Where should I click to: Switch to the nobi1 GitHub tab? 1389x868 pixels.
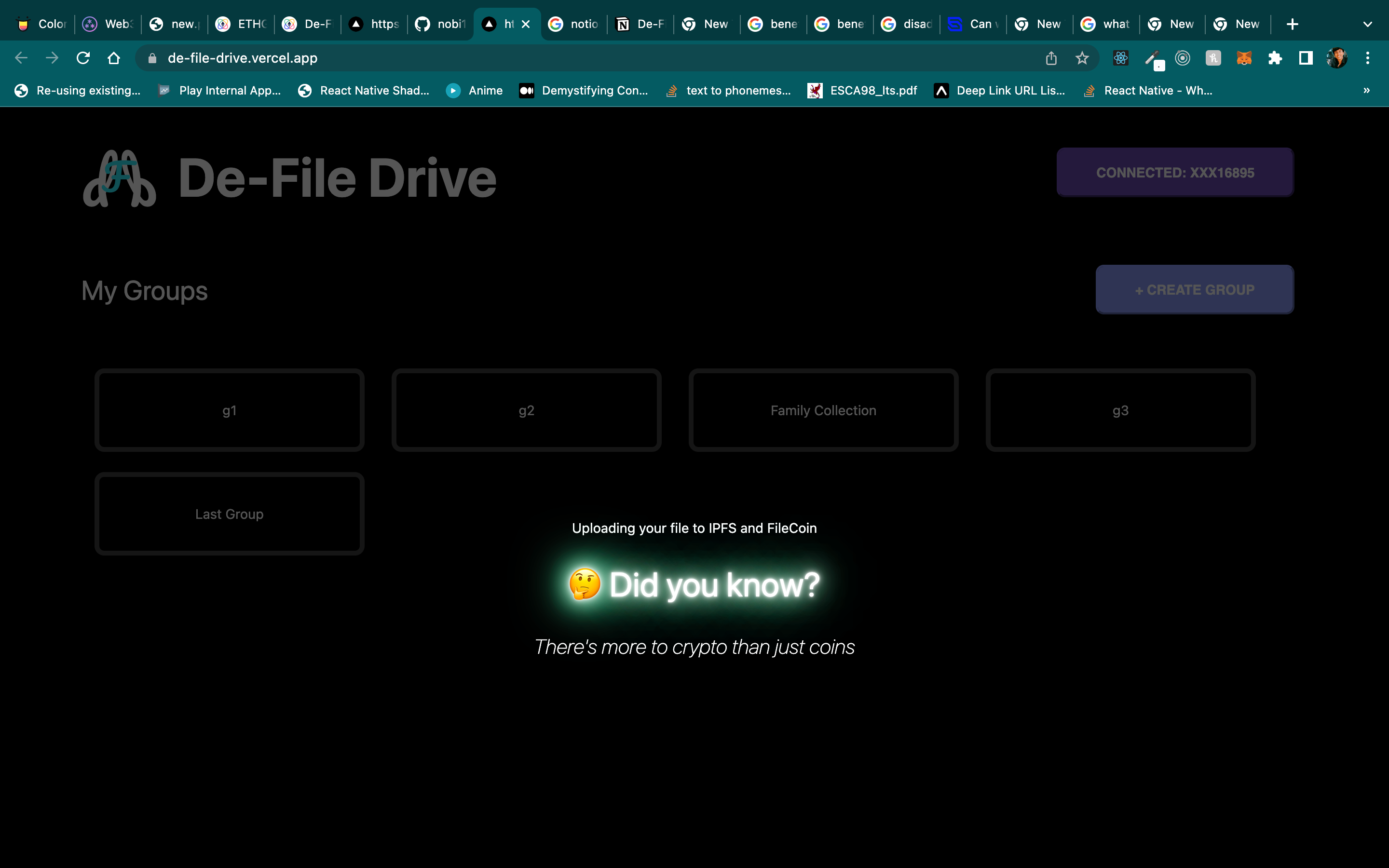441,24
